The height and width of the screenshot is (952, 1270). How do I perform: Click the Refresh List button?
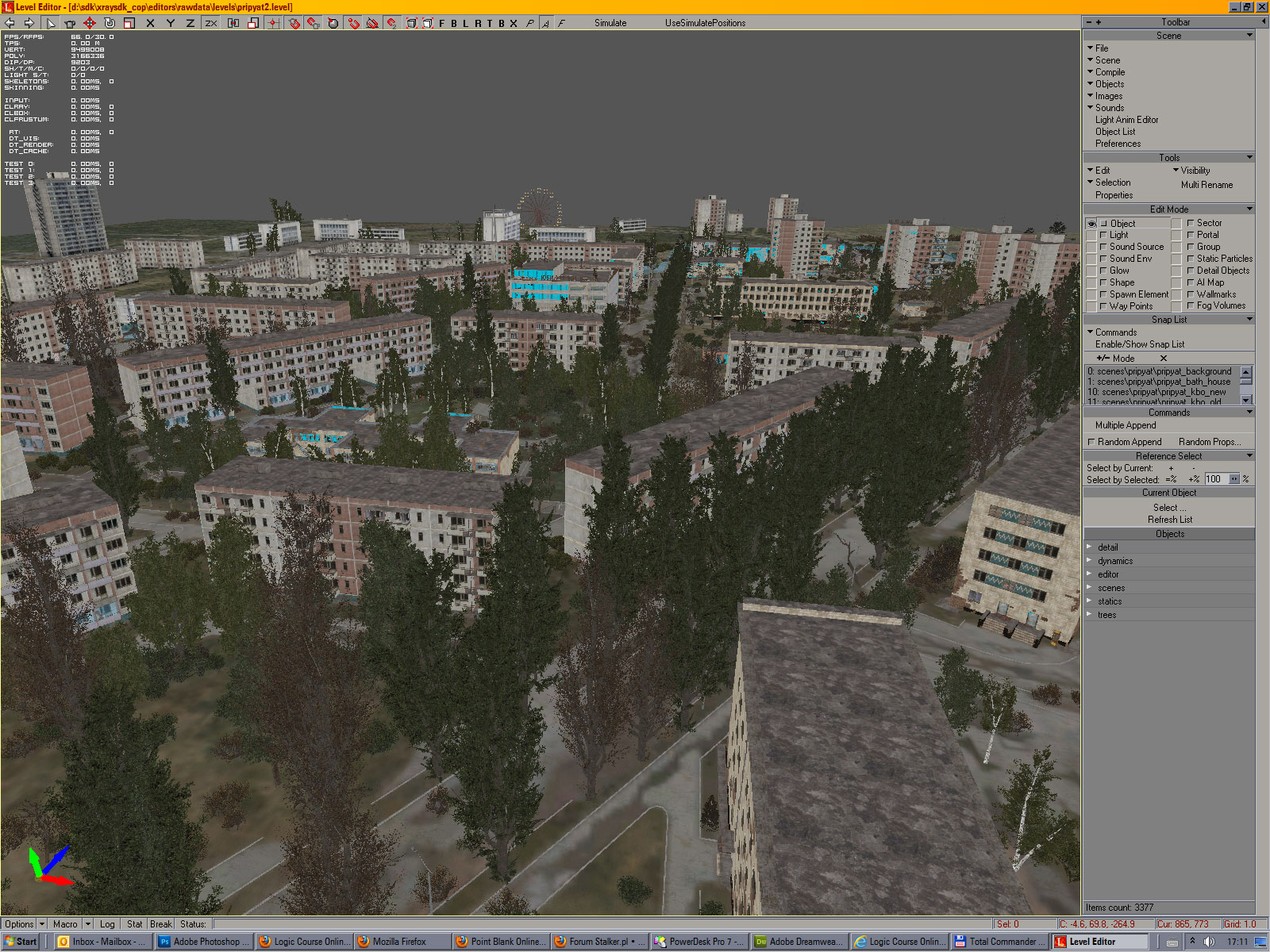click(x=1169, y=520)
